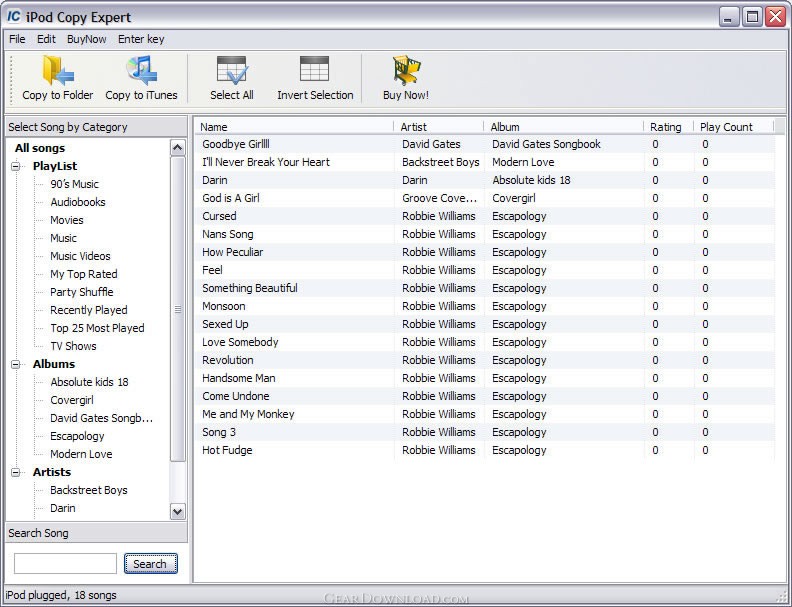This screenshot has height=607, width=792.
Task: Click the Copy to Folder icon
Action: [x=58, y=70]
